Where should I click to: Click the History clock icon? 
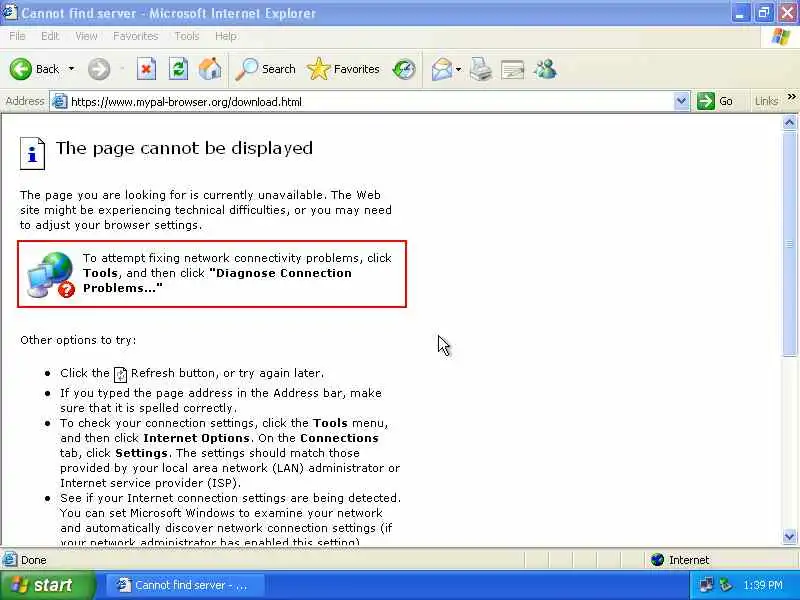point(404,69)
